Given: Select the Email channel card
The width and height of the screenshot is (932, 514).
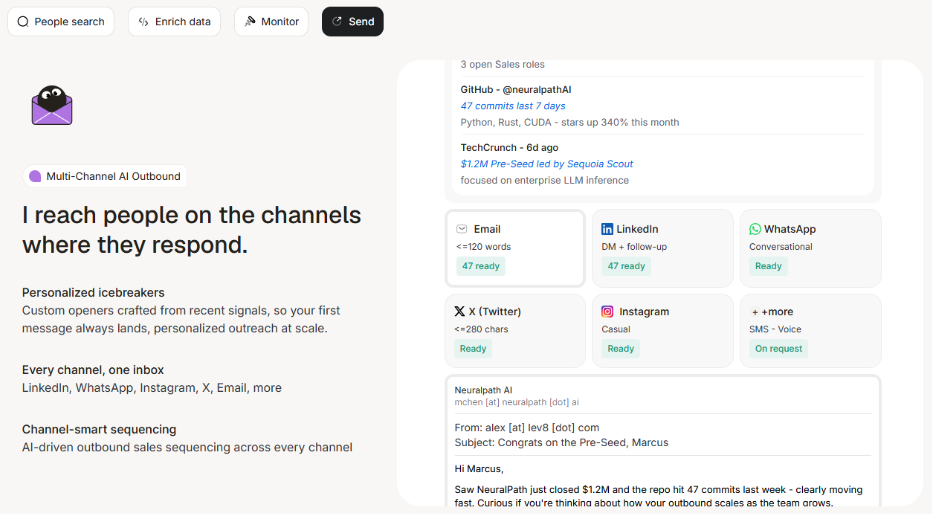Looking at the screenshot, I should [515, 248].
